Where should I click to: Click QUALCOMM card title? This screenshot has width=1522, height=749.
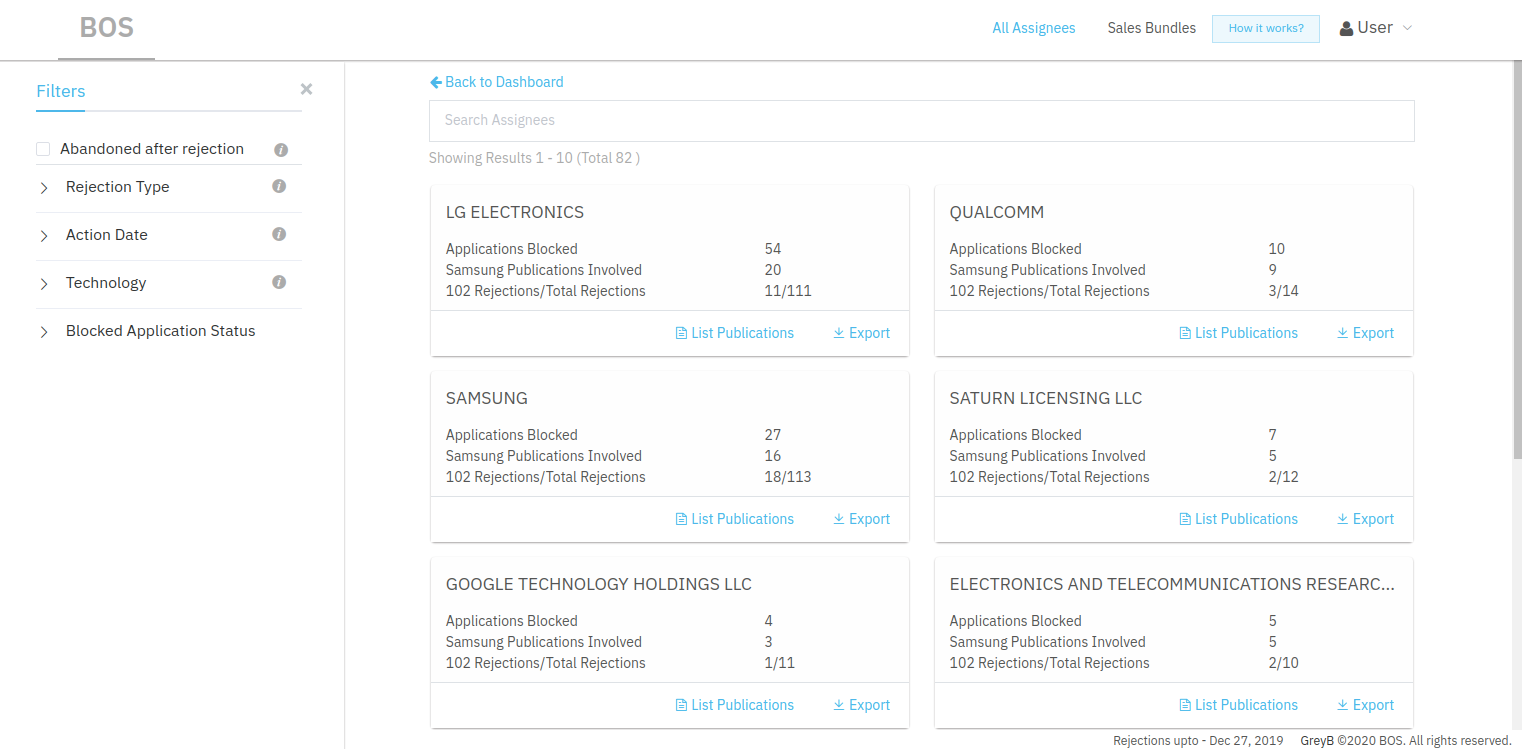[x=997, y=212]
